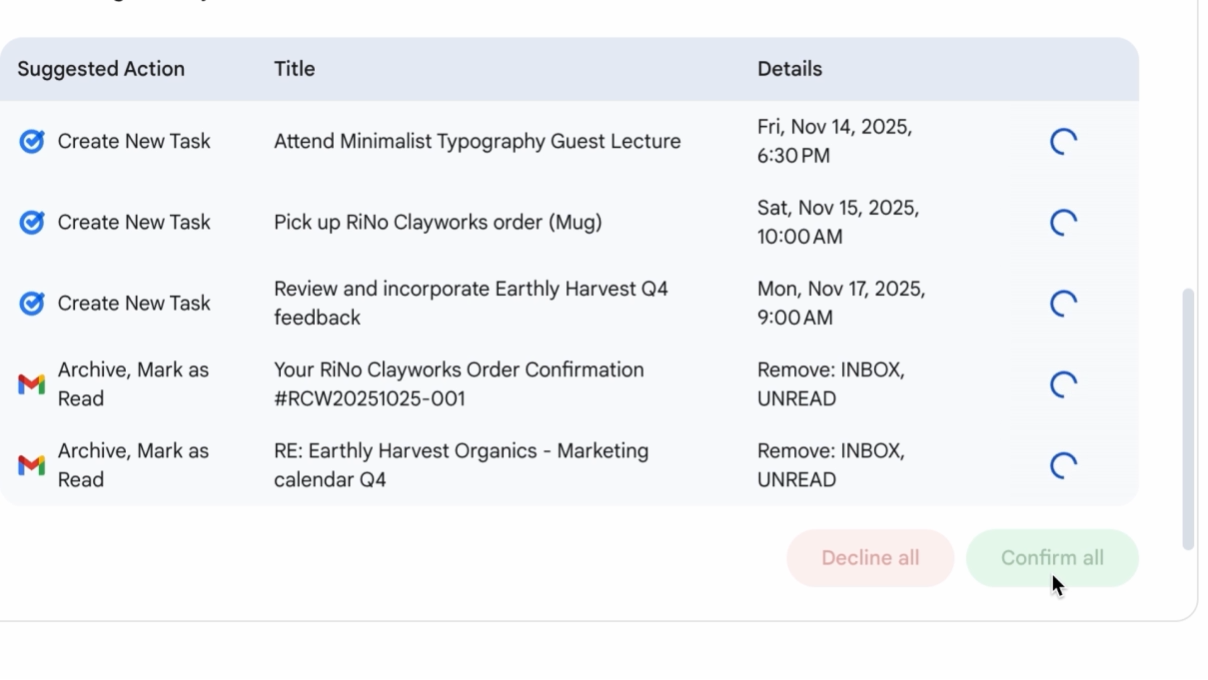This screenshot has height=680, width=1208.
Task: Click the Fri, Nov 14, 2025 details cell
Action: click(x=834, y=142)
